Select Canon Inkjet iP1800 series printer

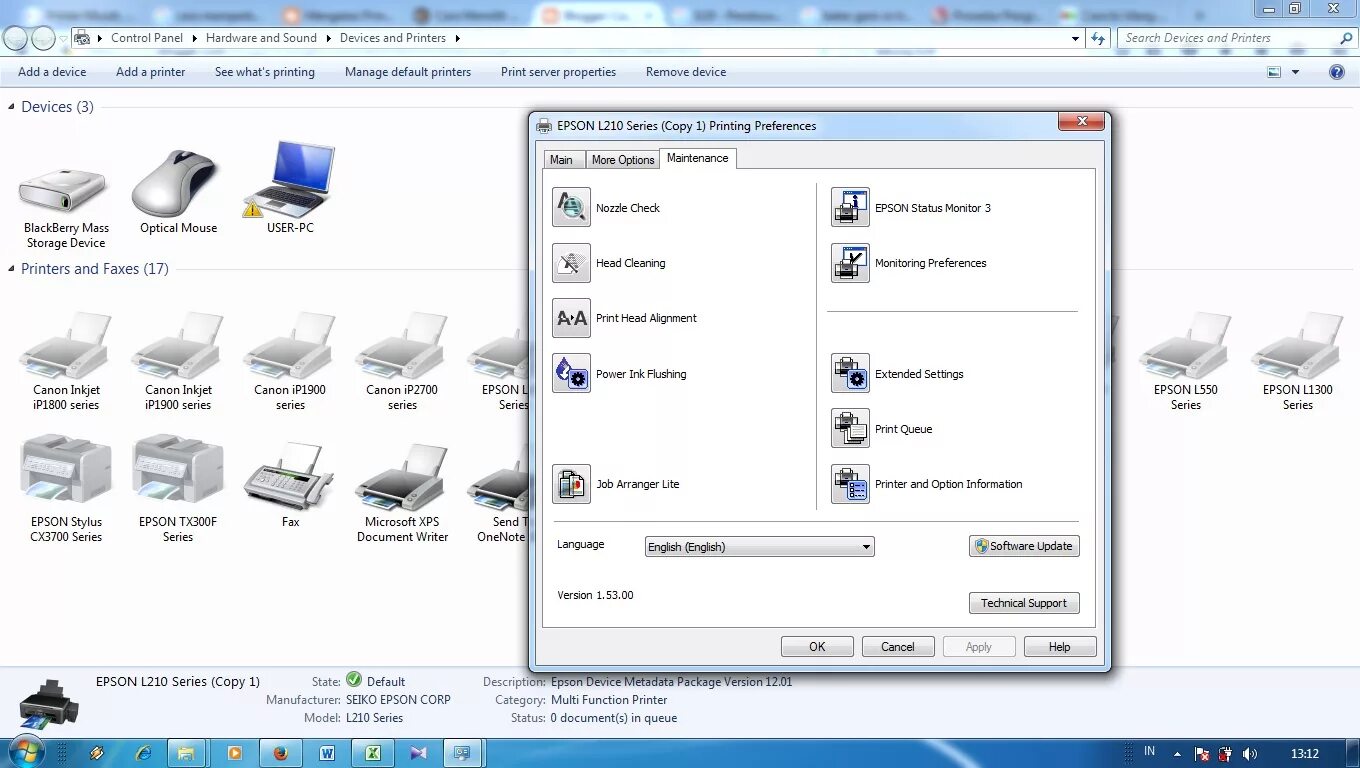pos(66,360)
